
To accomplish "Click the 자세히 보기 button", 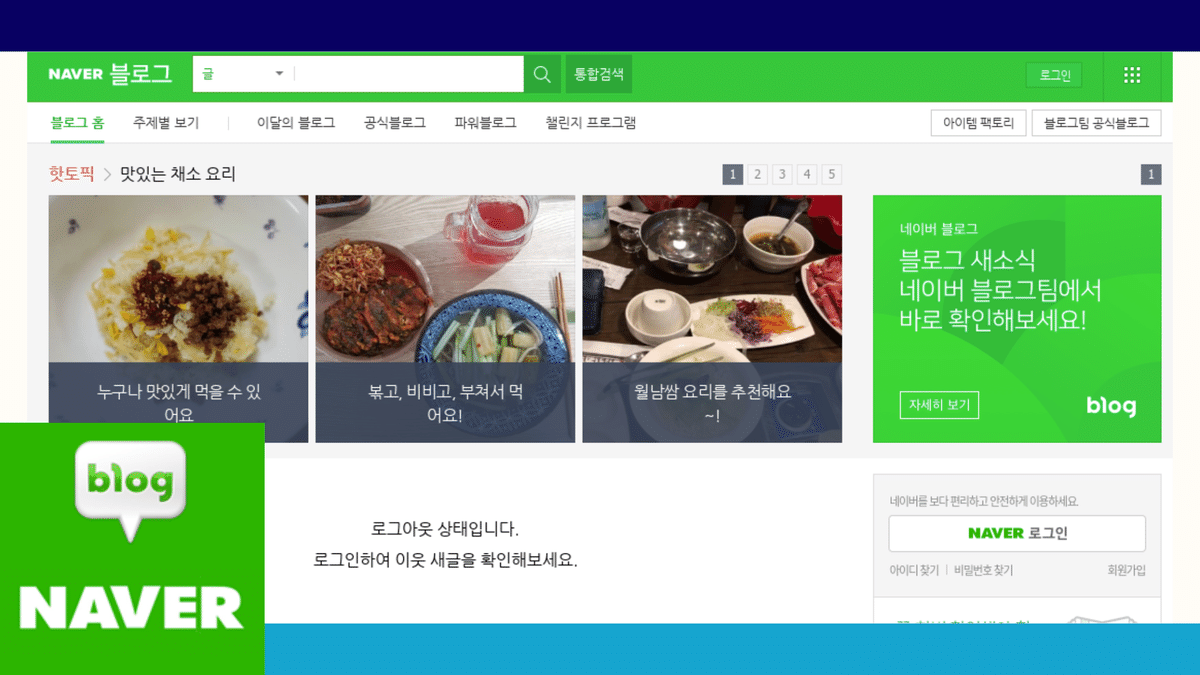I will tap(939, 405).
